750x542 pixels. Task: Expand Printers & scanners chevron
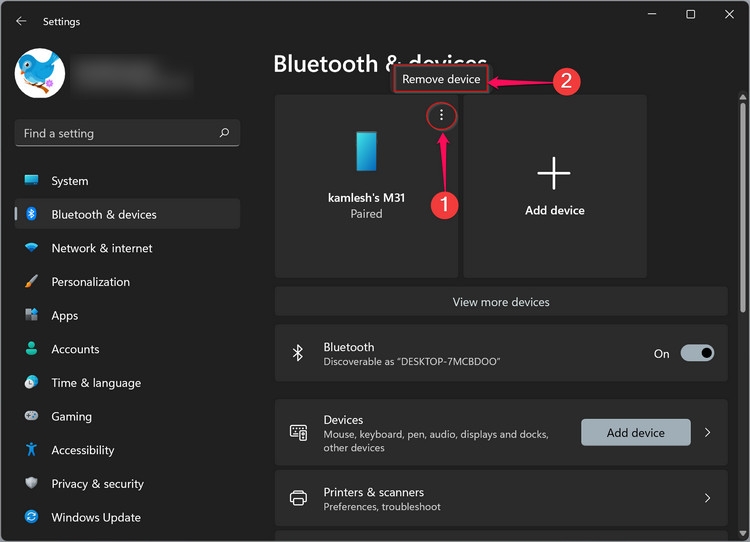(x=707, y=498)
